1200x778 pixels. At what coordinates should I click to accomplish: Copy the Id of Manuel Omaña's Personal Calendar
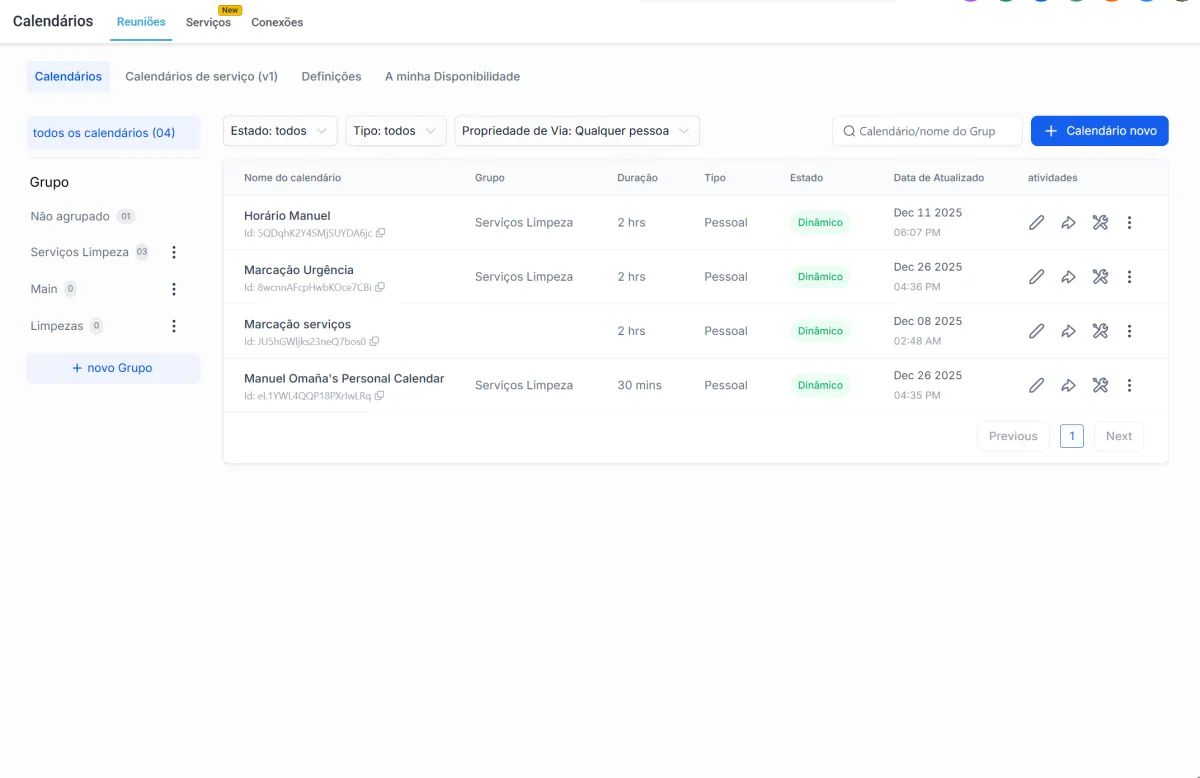click(x=380, y=395)
